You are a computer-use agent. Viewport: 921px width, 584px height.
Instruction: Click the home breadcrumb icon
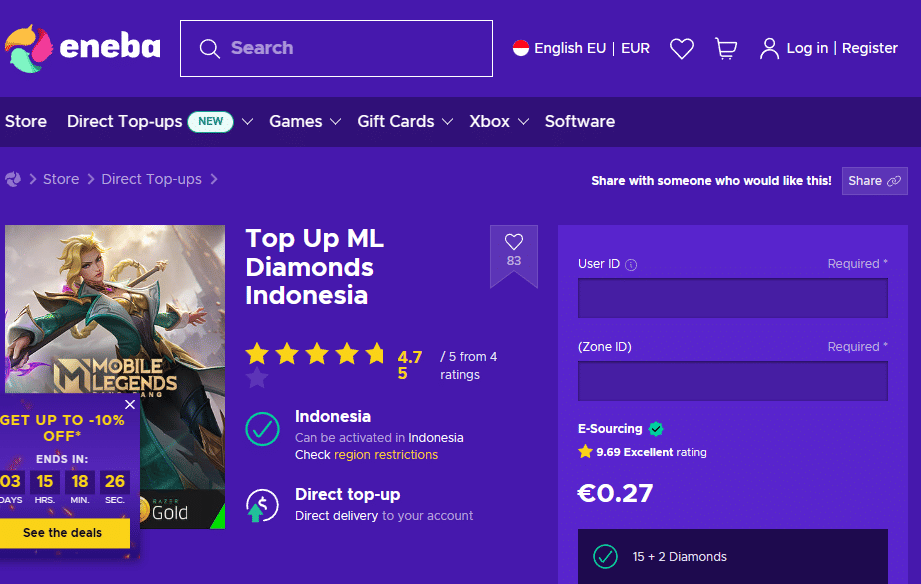pos(13,179)
